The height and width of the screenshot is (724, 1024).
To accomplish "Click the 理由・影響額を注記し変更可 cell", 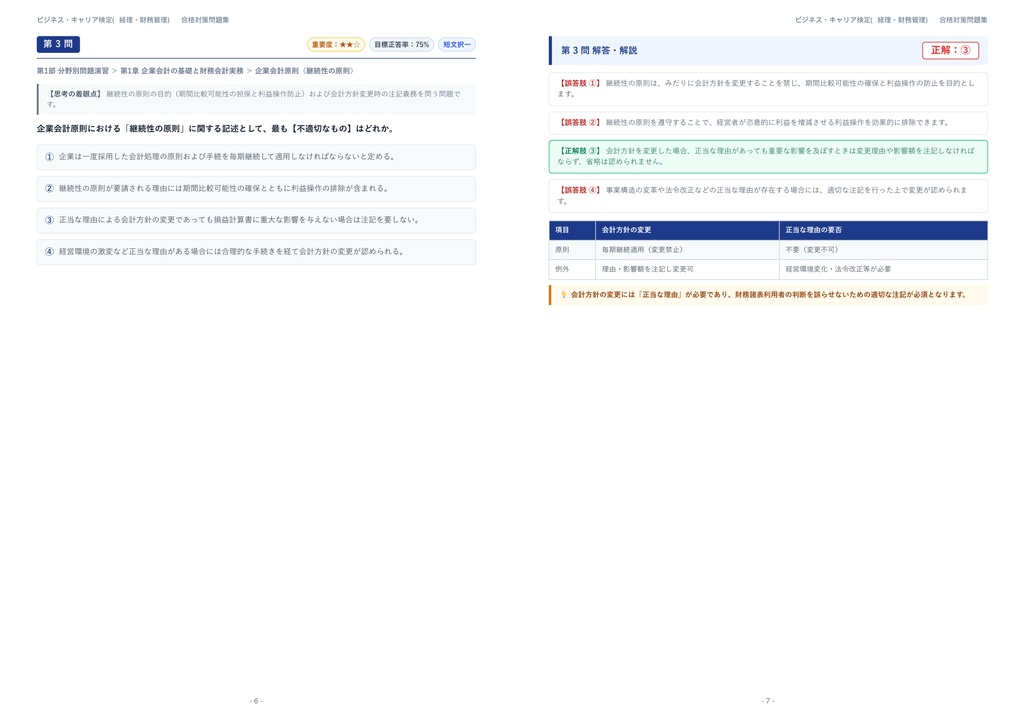I will [x=687, y=269].
